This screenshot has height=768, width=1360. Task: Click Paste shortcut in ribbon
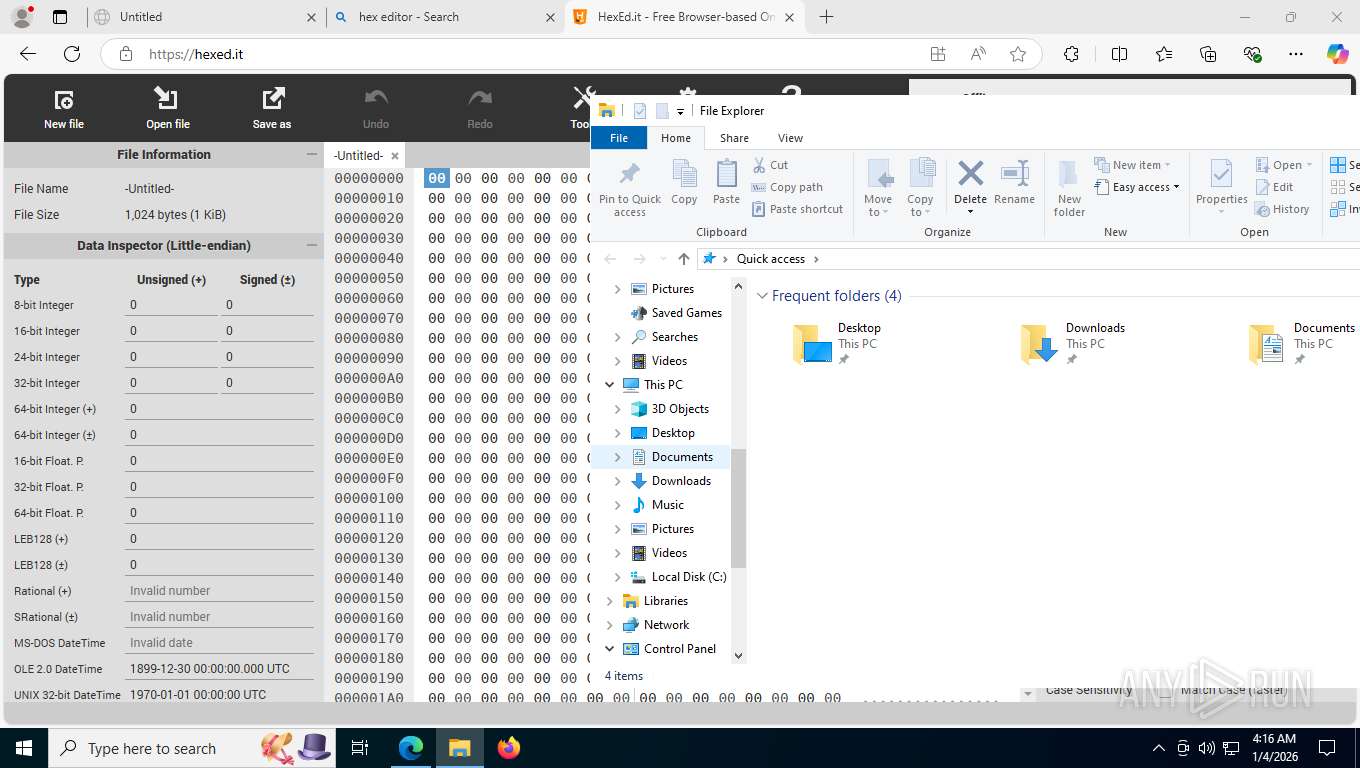(796, 209)
